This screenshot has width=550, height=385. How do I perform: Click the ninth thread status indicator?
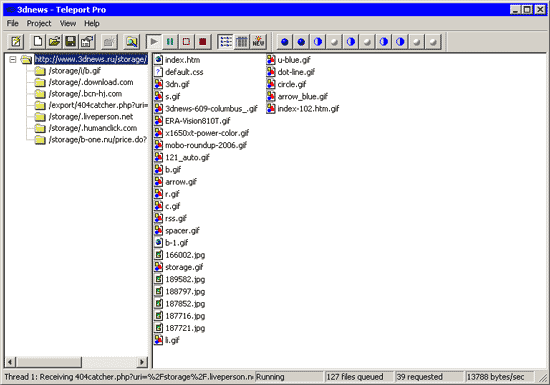[x=416, y=42]
